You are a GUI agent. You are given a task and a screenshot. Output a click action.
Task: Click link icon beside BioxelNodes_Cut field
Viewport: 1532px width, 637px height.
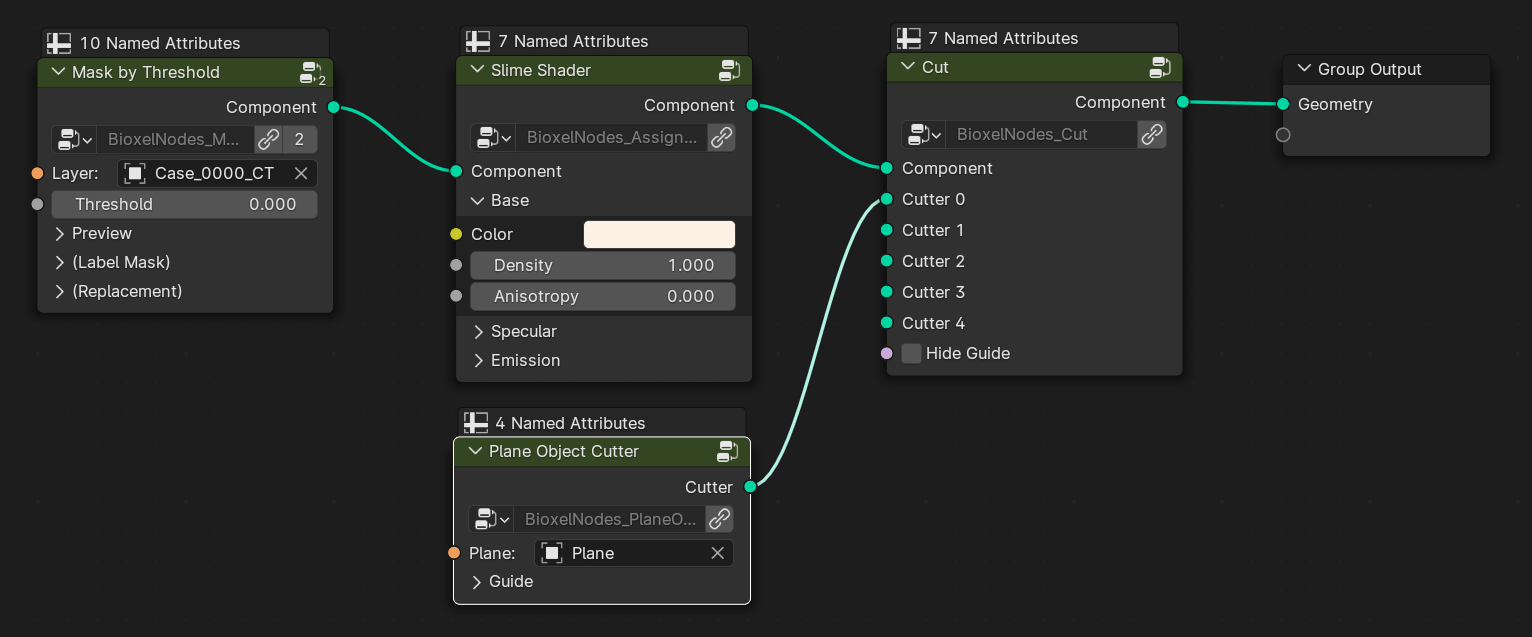pos(1152,134)
